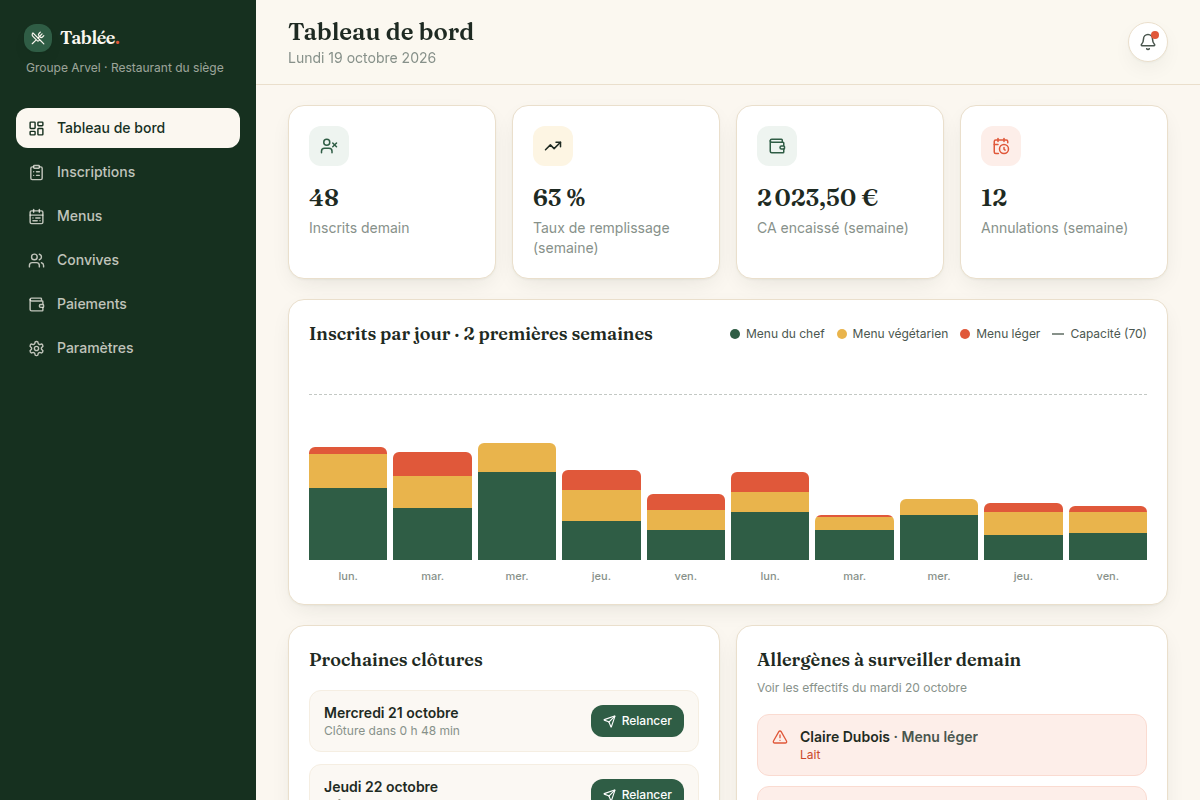The height and width of the screenshot is (800, 1200).
Task: Click the warning icon beside Claire Dubois
Action: 780,737
